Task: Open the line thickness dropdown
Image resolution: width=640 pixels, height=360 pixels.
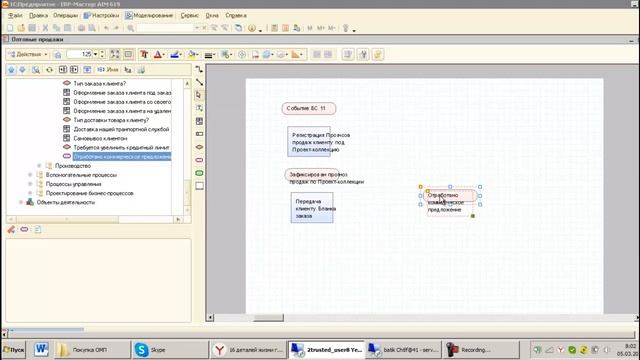Action: click(210, 55)
